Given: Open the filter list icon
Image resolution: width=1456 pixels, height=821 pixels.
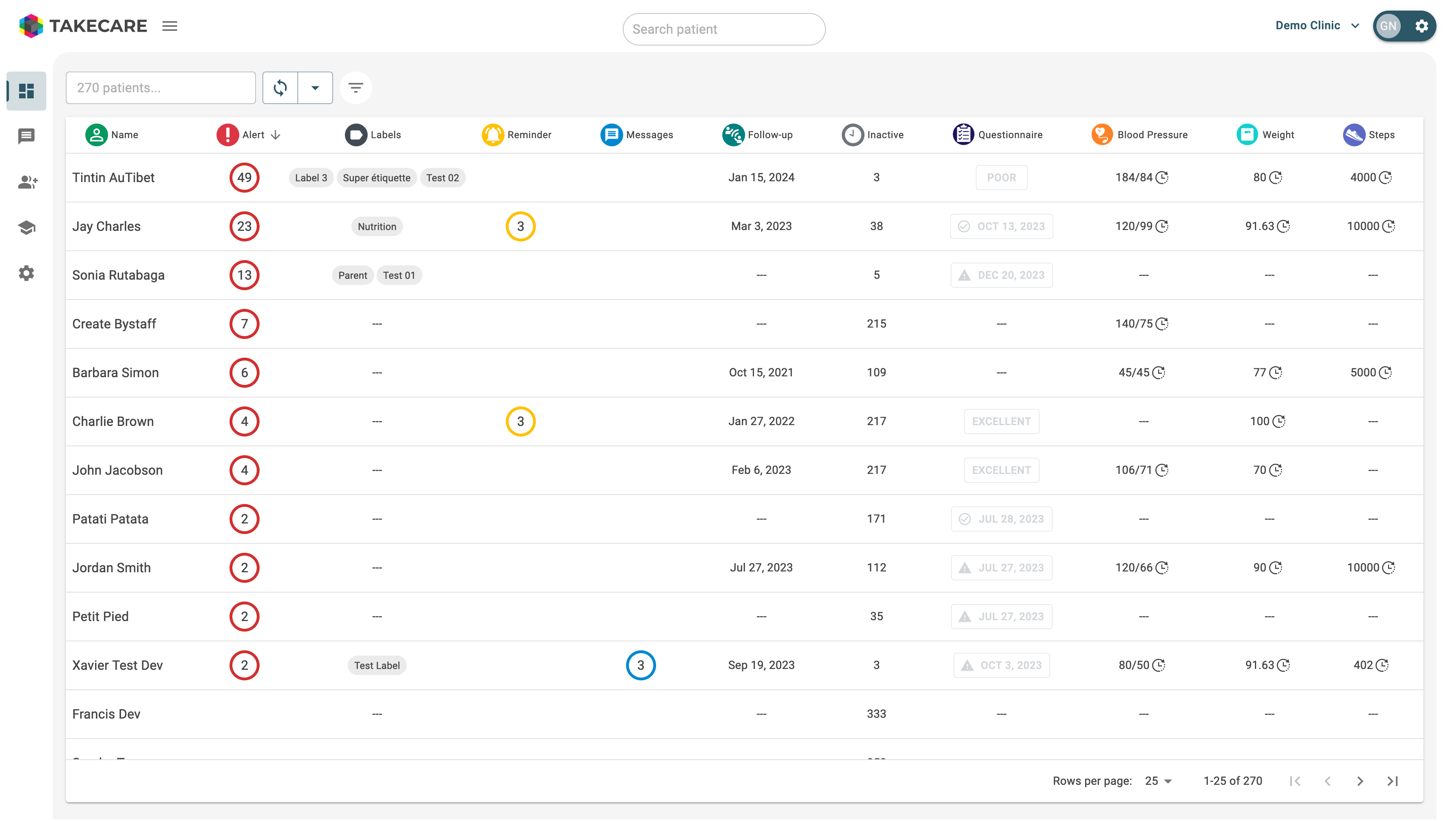Looking at the screenshot, I should (356, 88).
